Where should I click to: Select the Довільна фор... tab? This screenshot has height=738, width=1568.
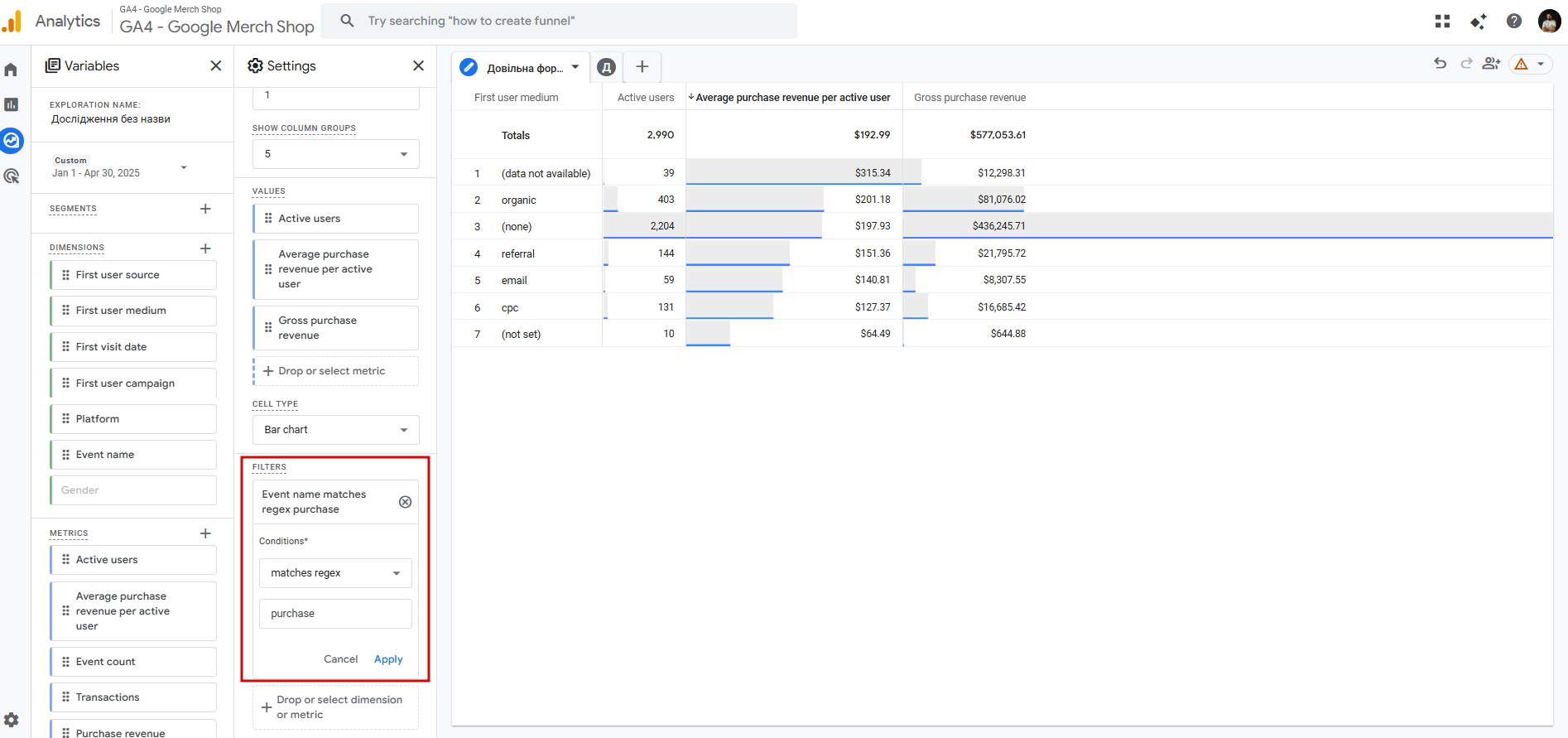point(523,68)
